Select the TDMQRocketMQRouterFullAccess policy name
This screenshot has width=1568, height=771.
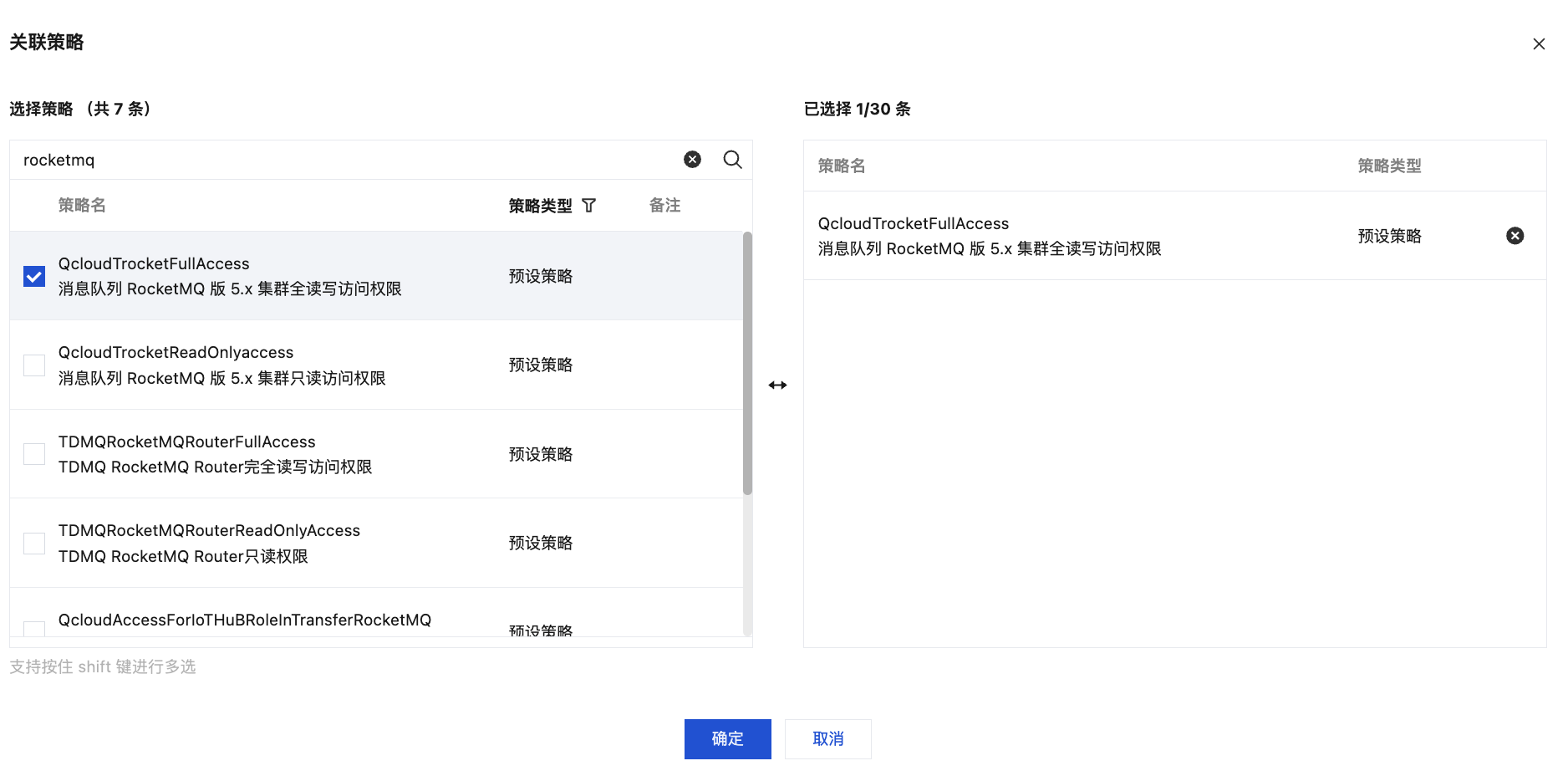tap(187, 442)
